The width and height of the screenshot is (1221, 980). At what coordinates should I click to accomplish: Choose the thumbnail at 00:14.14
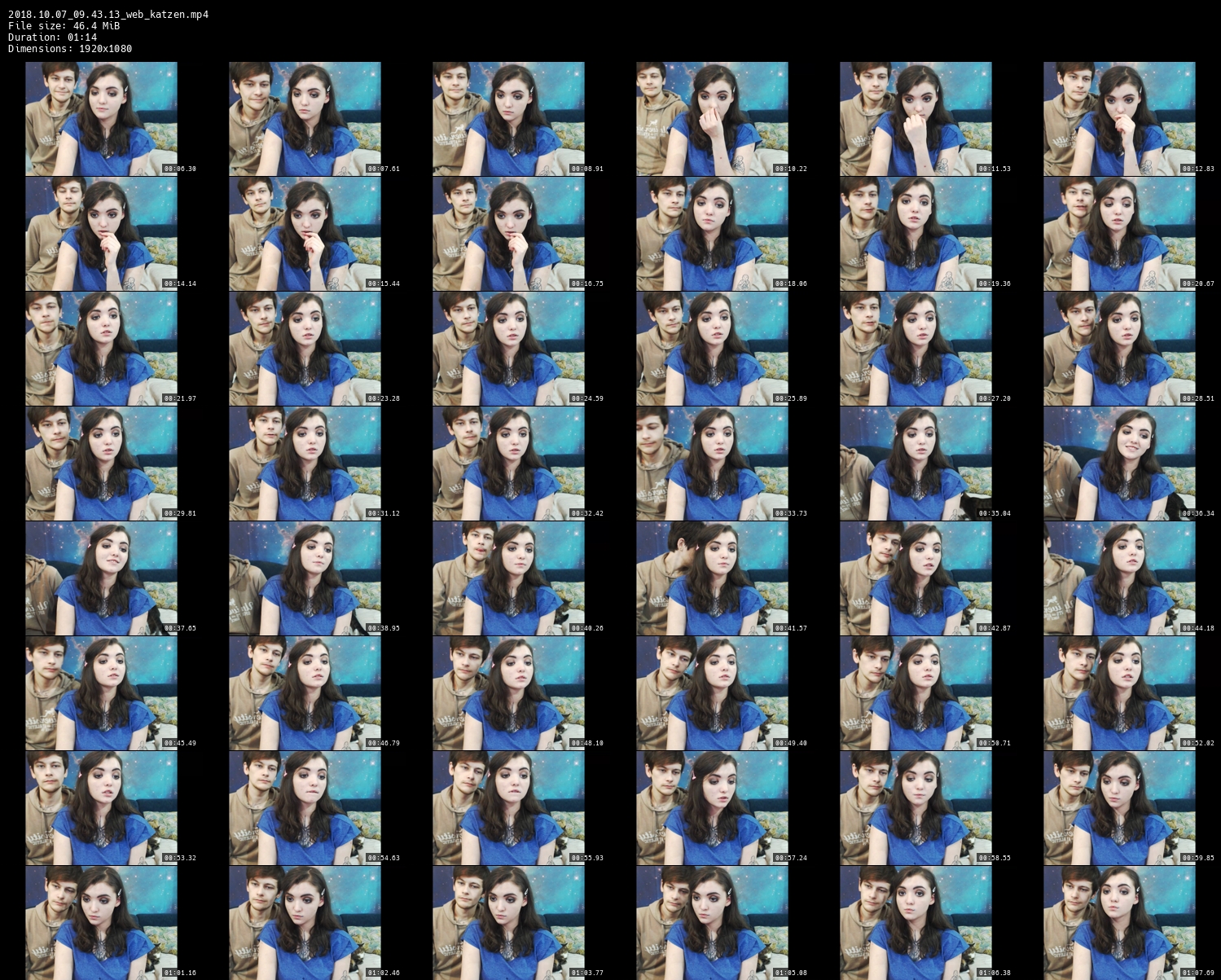pos(101,234)
